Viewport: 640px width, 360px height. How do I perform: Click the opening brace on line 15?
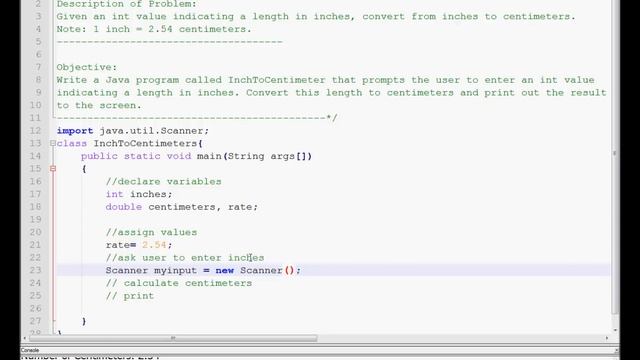(x=84, y=169)
